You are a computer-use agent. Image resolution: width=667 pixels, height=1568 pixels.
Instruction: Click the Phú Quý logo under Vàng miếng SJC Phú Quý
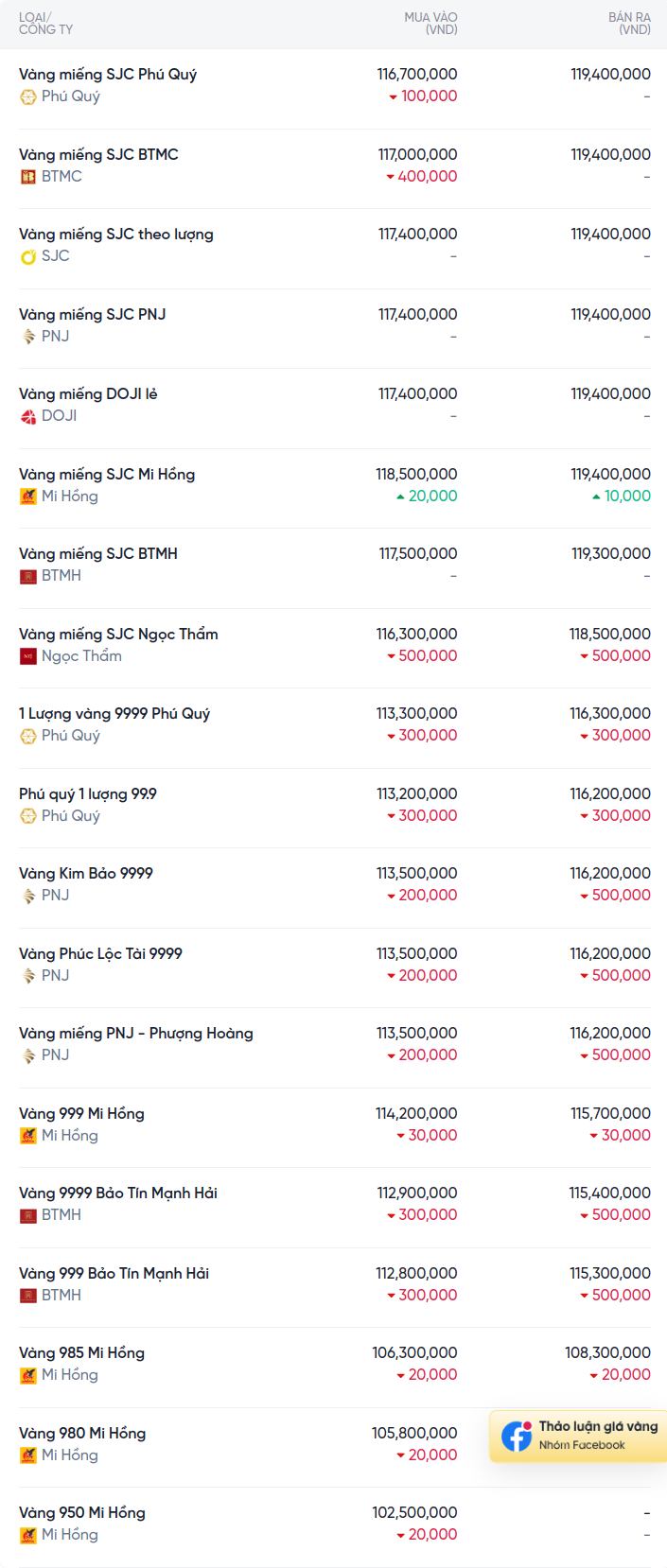click(x=28, y=96)
